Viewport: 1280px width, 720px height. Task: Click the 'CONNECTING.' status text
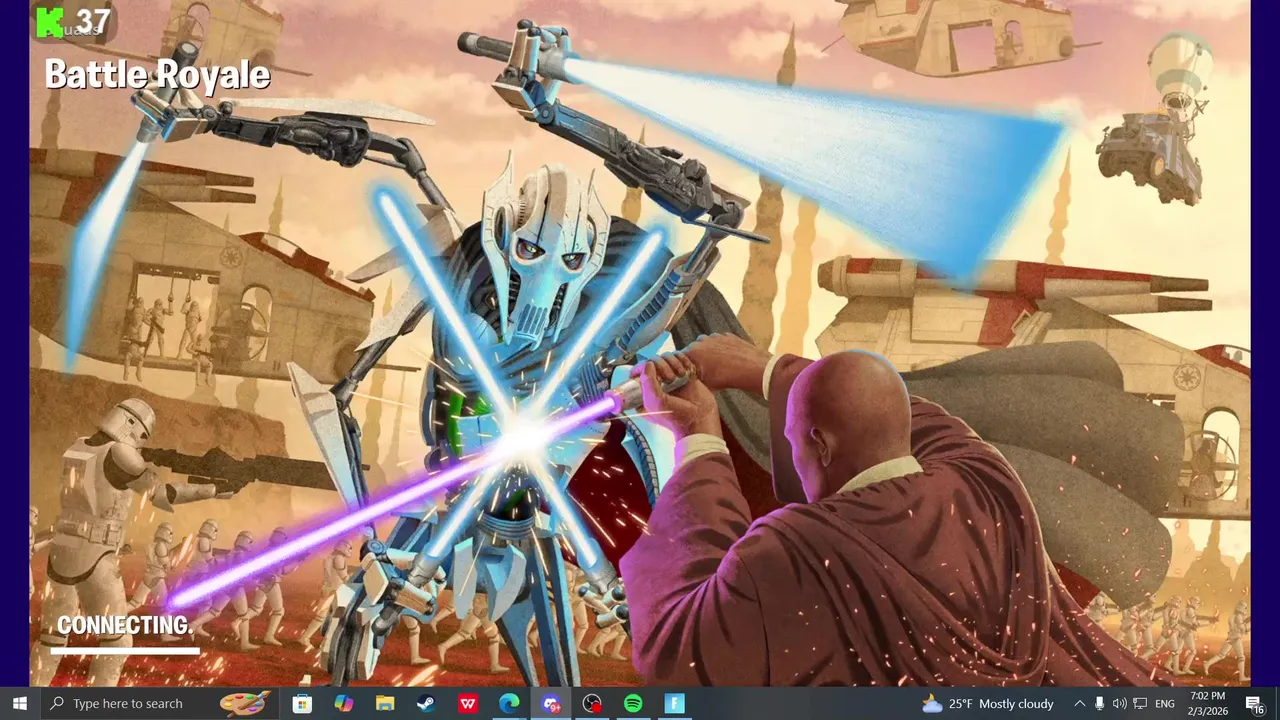click(x=124, y=626)
